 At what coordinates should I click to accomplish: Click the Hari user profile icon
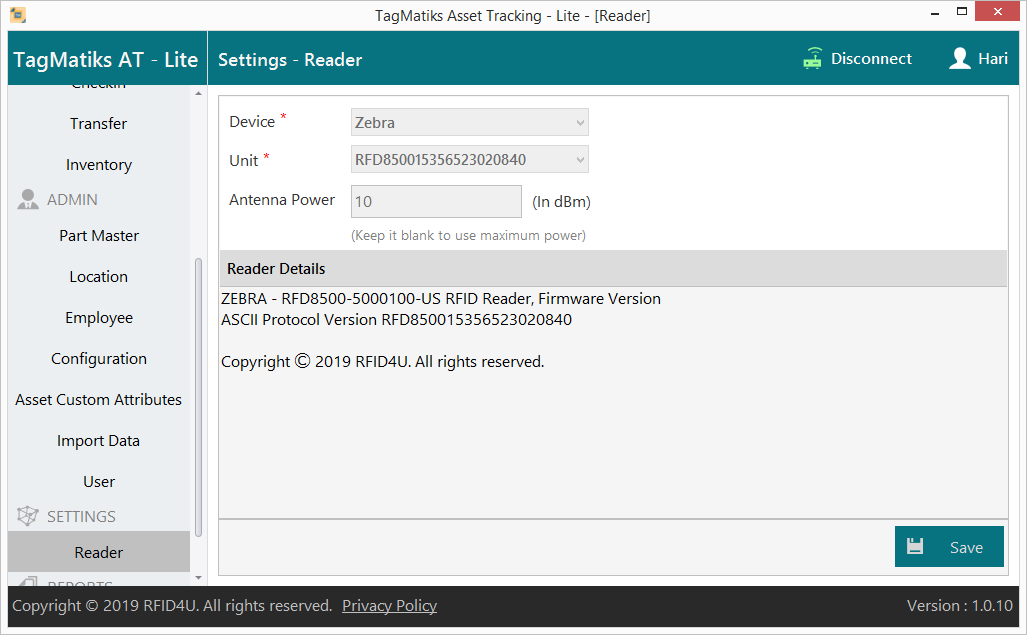960,59
